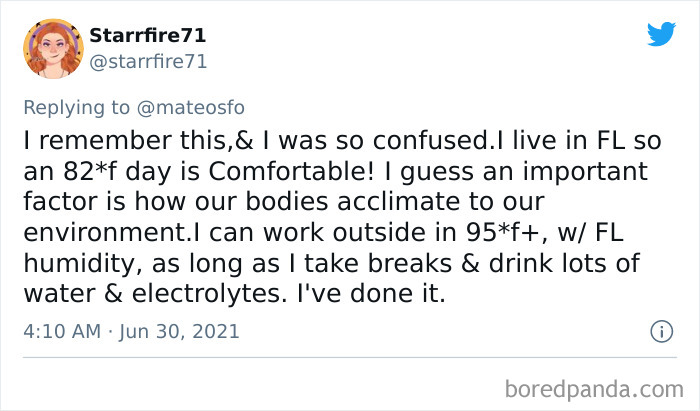Open the @starrfire71 handle link
The image size is (700, 411).
click(x=148, y=62)
